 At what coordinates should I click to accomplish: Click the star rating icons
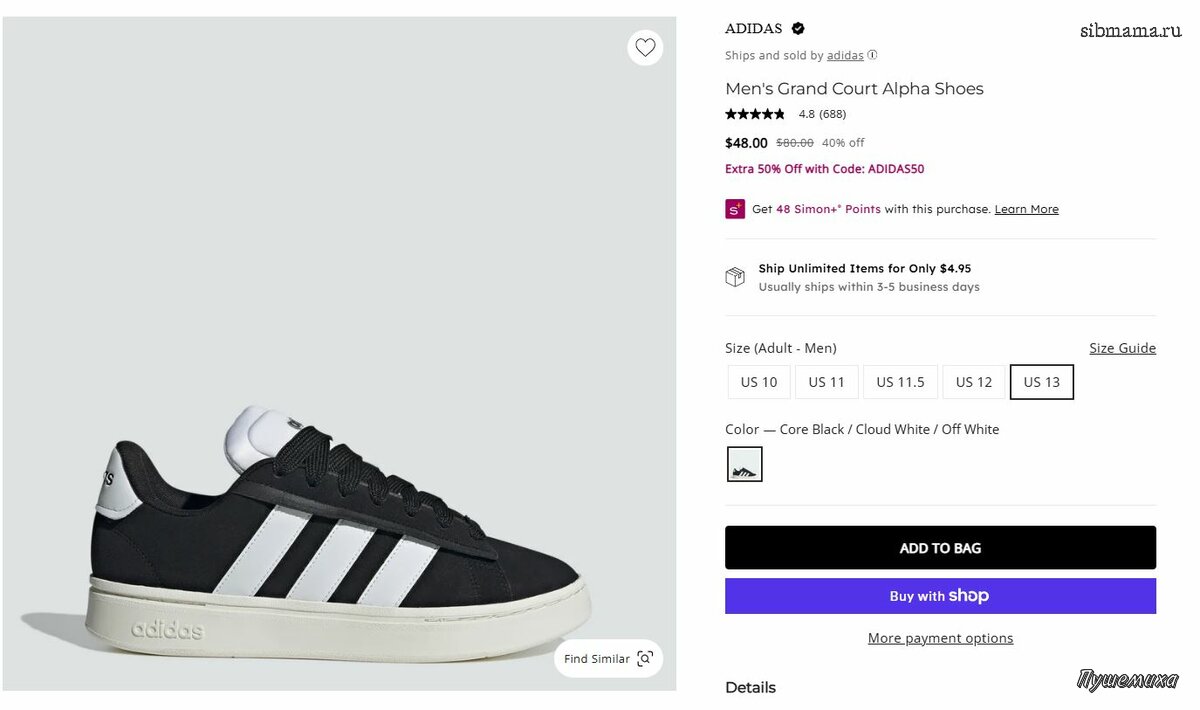(x=755, y=114)
